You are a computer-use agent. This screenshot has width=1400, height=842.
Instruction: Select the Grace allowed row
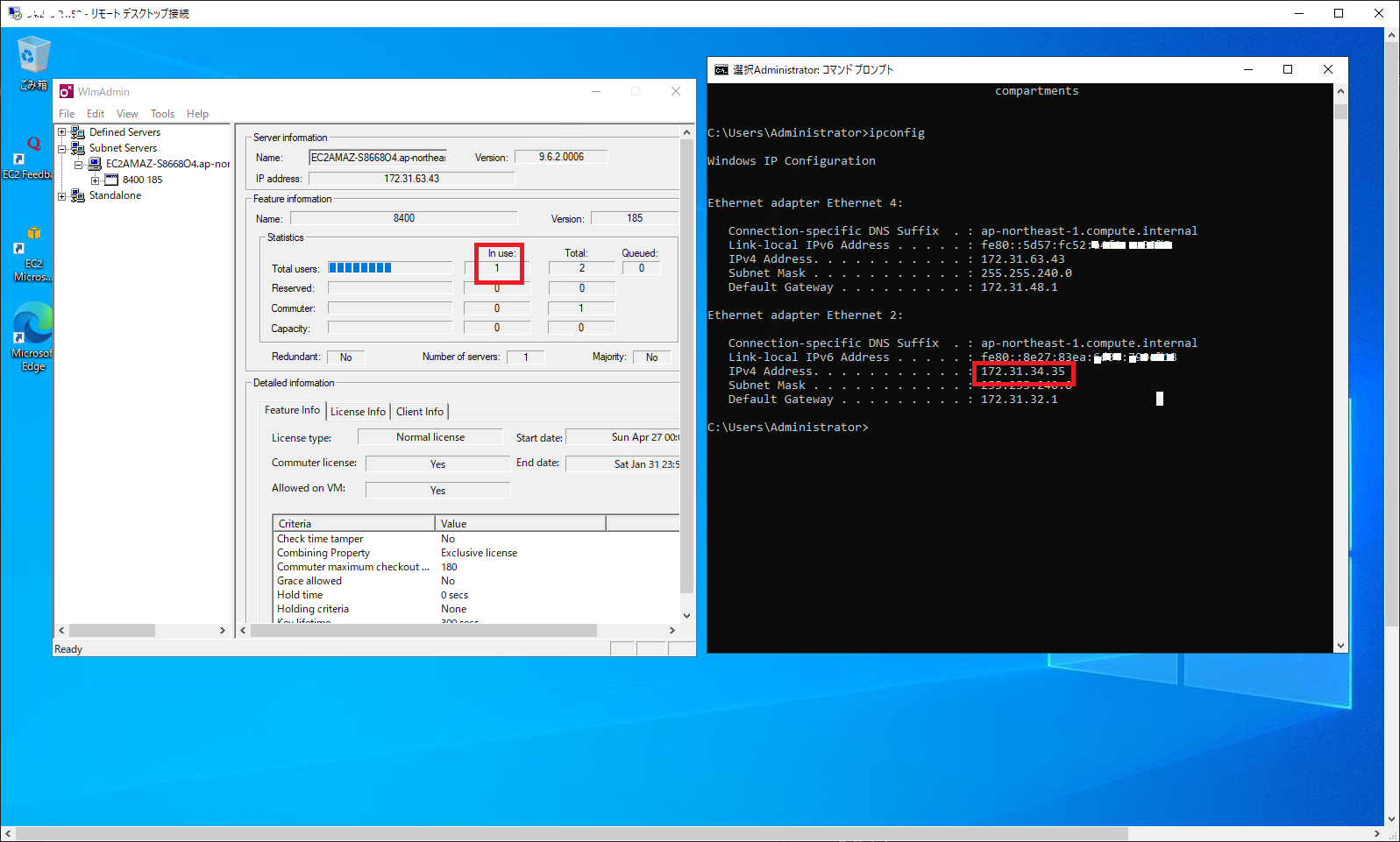[x=476, y=581]
